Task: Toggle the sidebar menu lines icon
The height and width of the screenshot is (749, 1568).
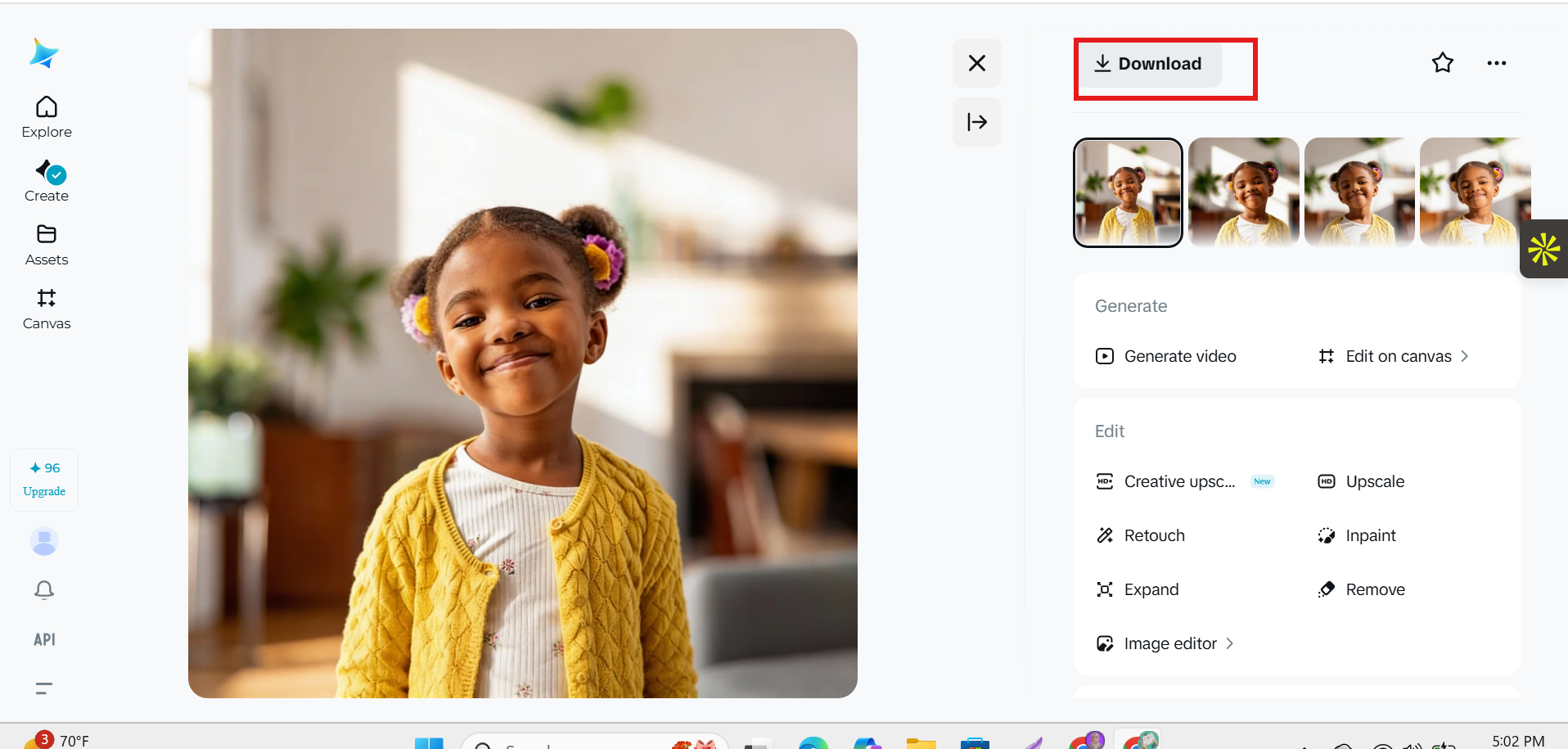Action: point(44,688)
